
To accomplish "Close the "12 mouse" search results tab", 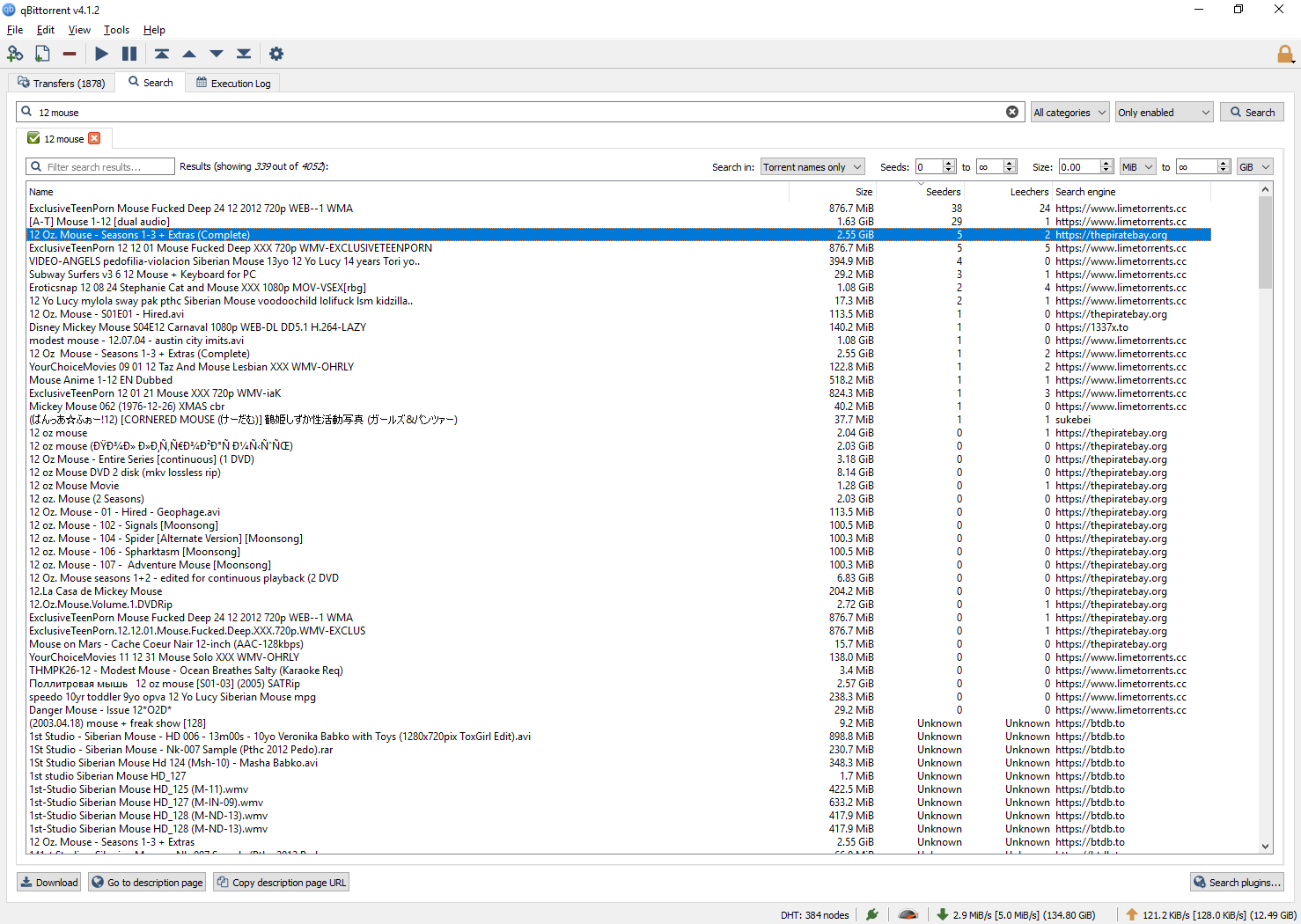I will point(94,138).
